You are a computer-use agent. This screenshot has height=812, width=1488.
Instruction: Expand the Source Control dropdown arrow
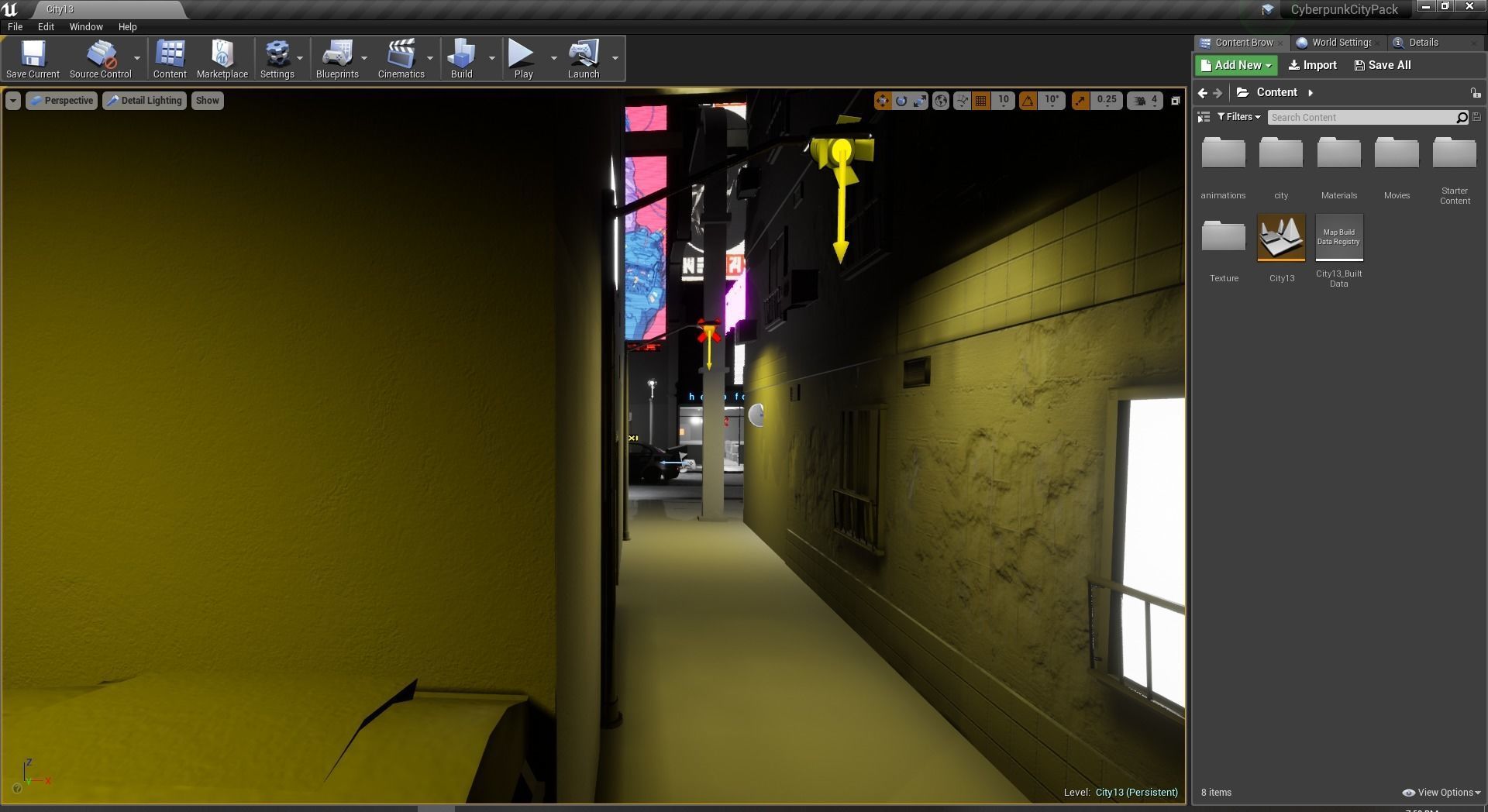[137, 58]
